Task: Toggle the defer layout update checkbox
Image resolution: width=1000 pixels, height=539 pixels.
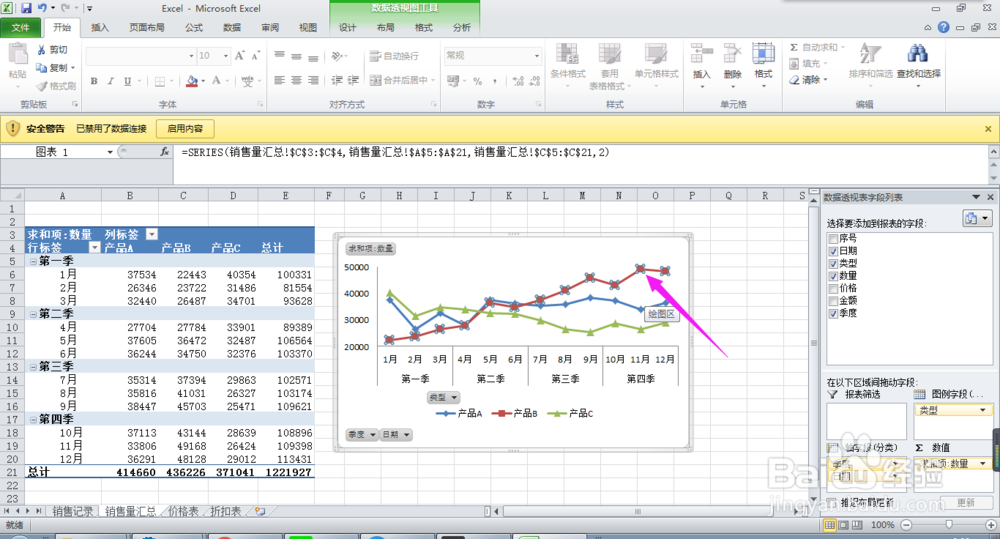Action: pos(832,503)
